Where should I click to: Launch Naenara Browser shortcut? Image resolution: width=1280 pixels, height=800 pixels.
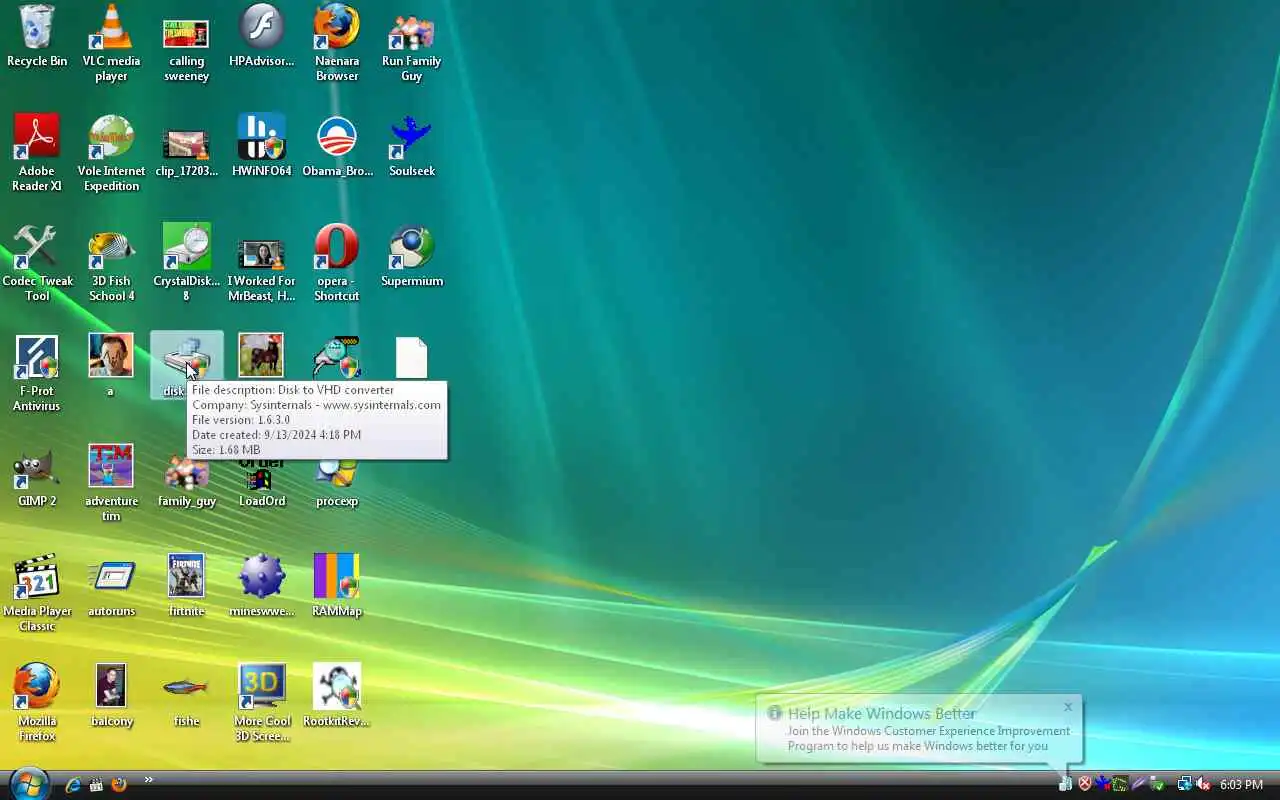336,43
